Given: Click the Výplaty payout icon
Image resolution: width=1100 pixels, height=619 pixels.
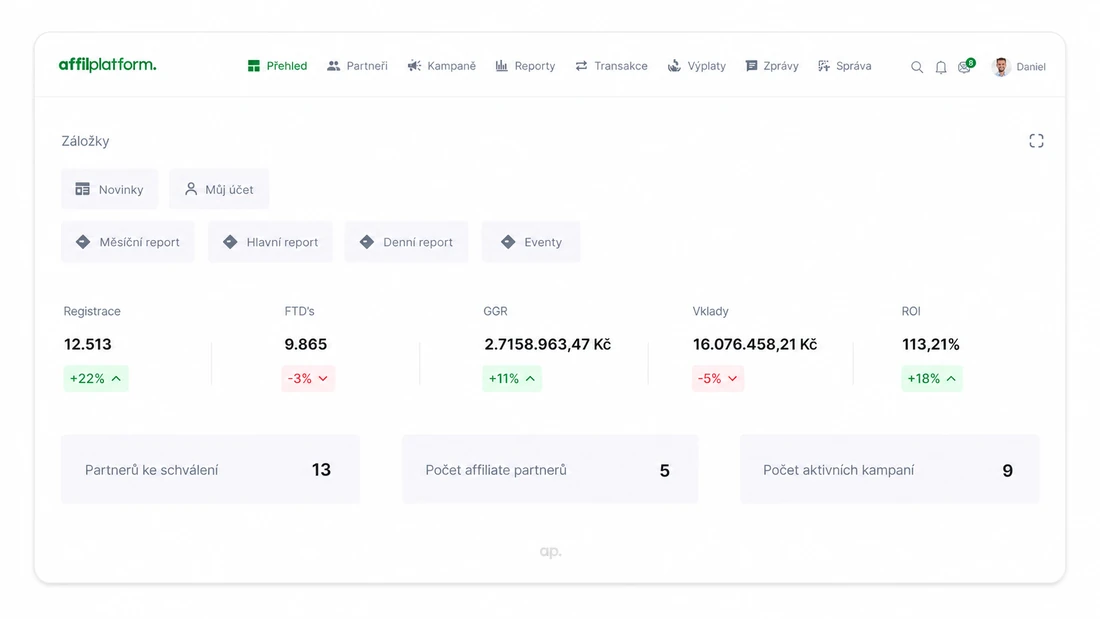Looking at the screenshot, I should pos(674,66).
